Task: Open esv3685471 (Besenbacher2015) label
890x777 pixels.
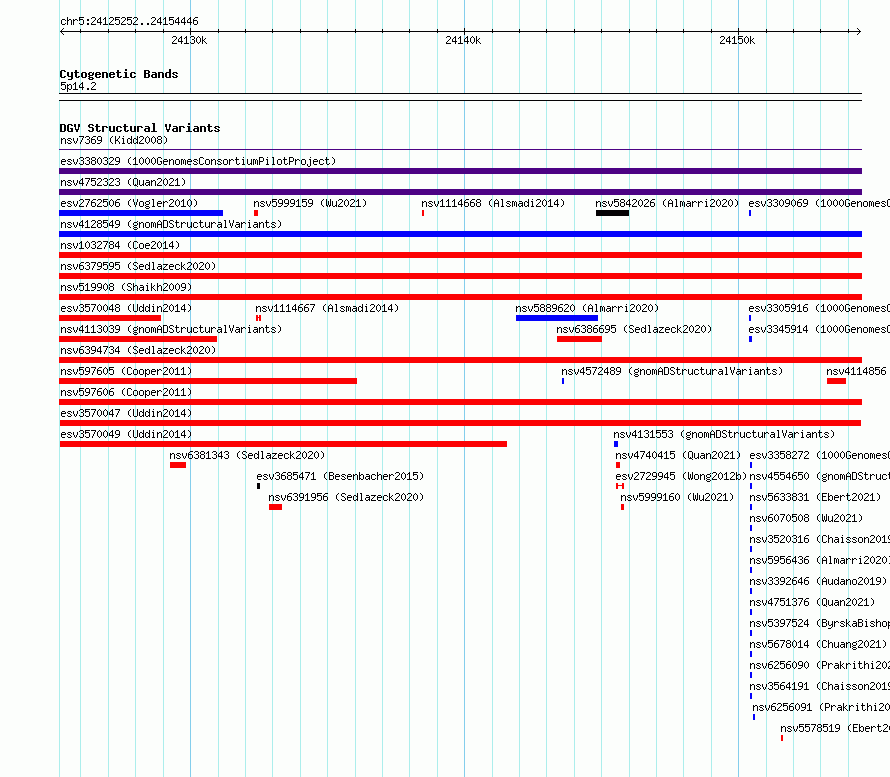Action: coord(340,476)
